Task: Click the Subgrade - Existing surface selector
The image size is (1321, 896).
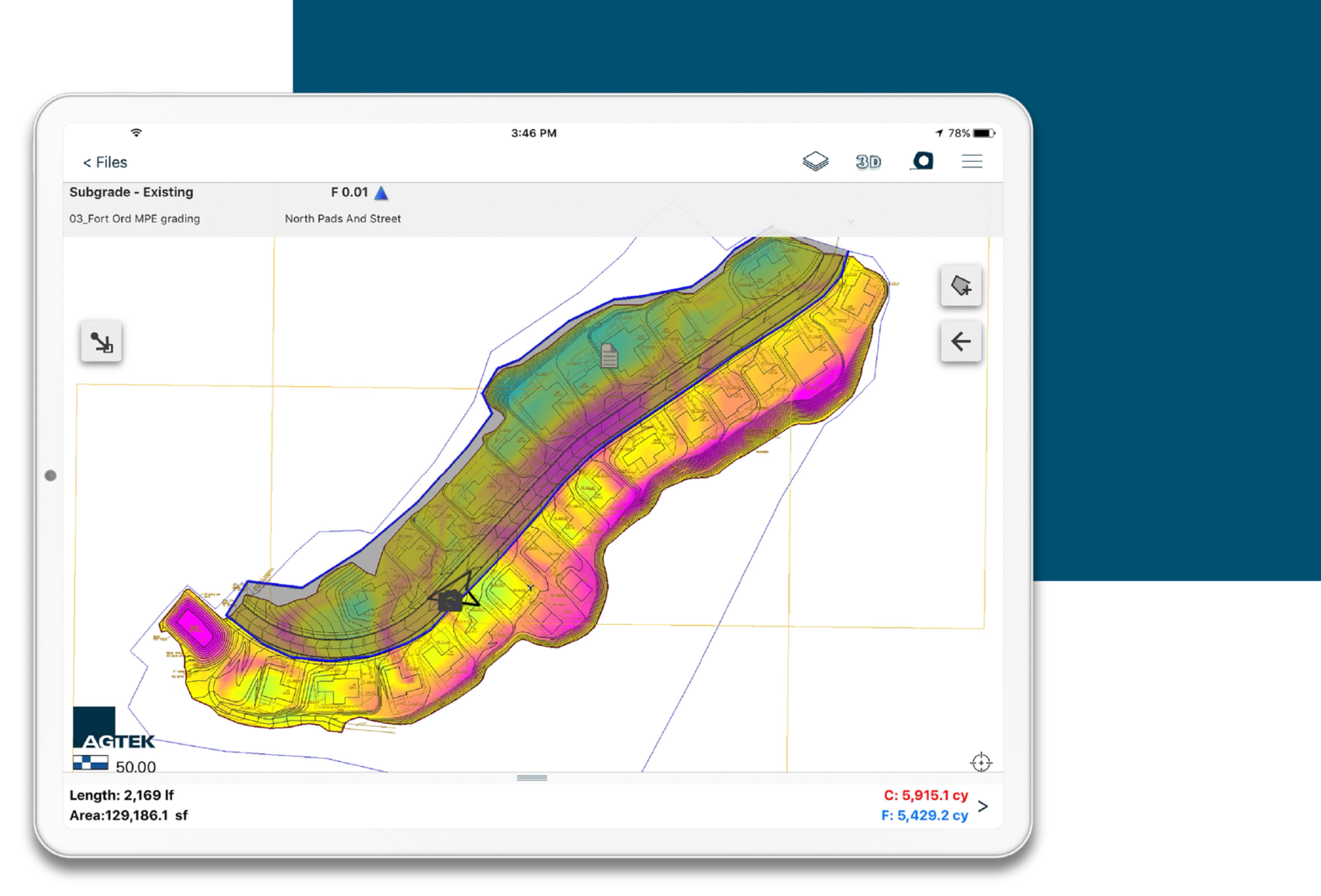Action: pyautogui.click(x=131, y=192)
